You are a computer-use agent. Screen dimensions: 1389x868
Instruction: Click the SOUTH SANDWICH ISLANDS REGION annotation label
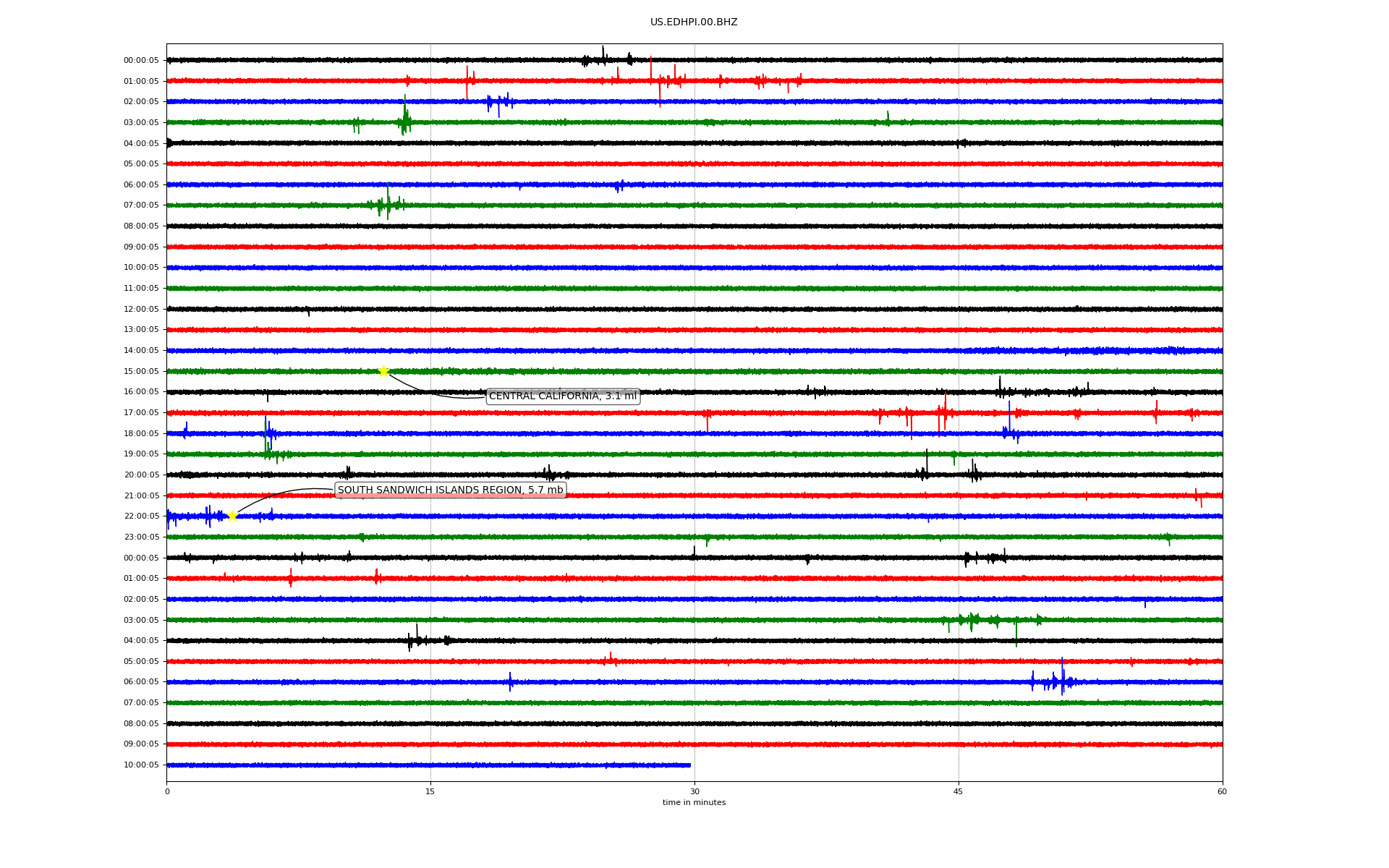point(450,490)
